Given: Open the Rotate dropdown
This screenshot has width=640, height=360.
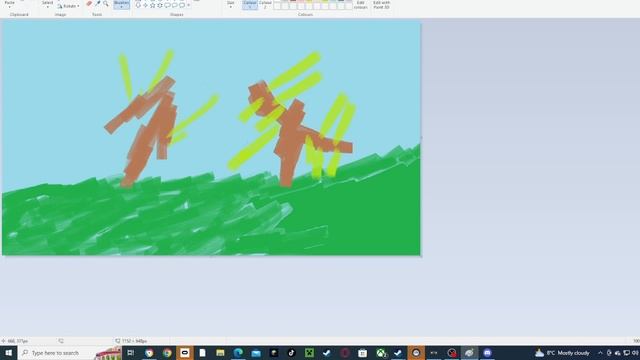Looking at the screenshot, I should click(69, 6).
